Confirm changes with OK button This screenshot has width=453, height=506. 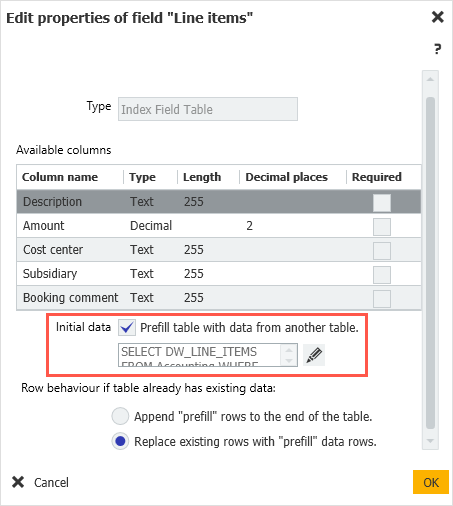pos(431,482)
